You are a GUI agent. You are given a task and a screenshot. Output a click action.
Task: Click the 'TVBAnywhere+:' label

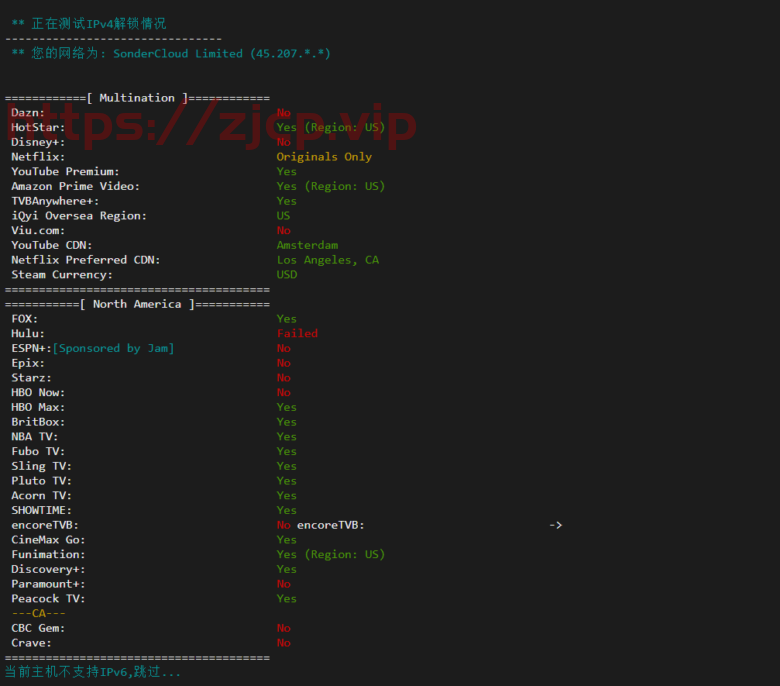coord(55,201)
